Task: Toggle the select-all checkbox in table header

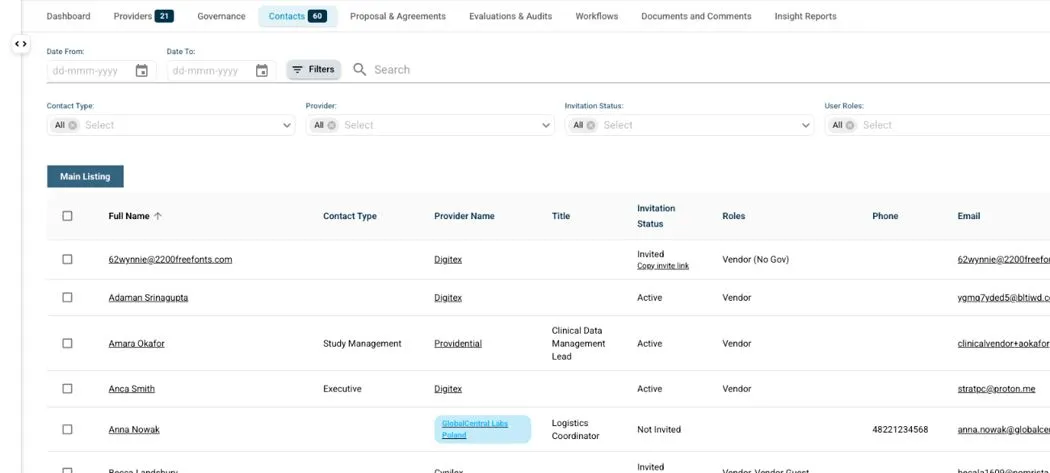Action: click(x=67, y=216)
